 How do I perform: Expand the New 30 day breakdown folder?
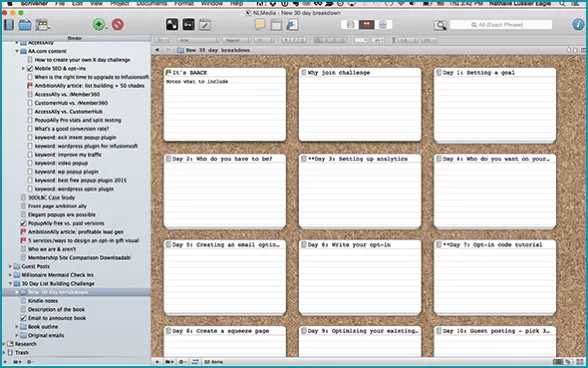[x=17, y=292]
